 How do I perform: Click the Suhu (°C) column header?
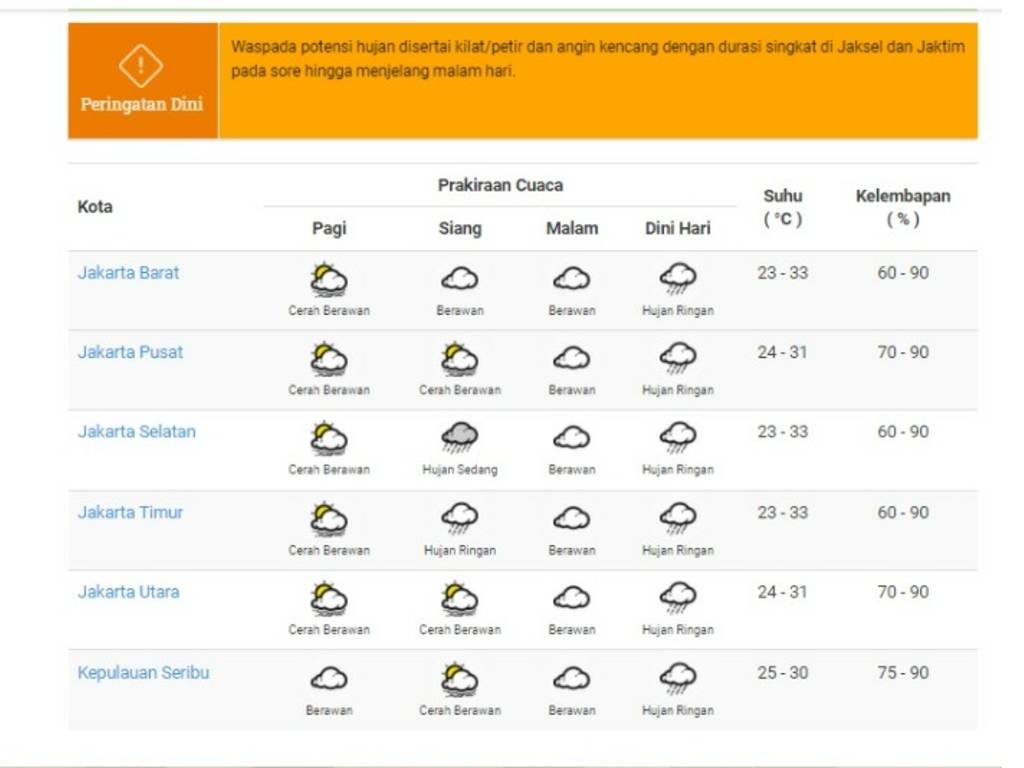[x=782, y=208]
